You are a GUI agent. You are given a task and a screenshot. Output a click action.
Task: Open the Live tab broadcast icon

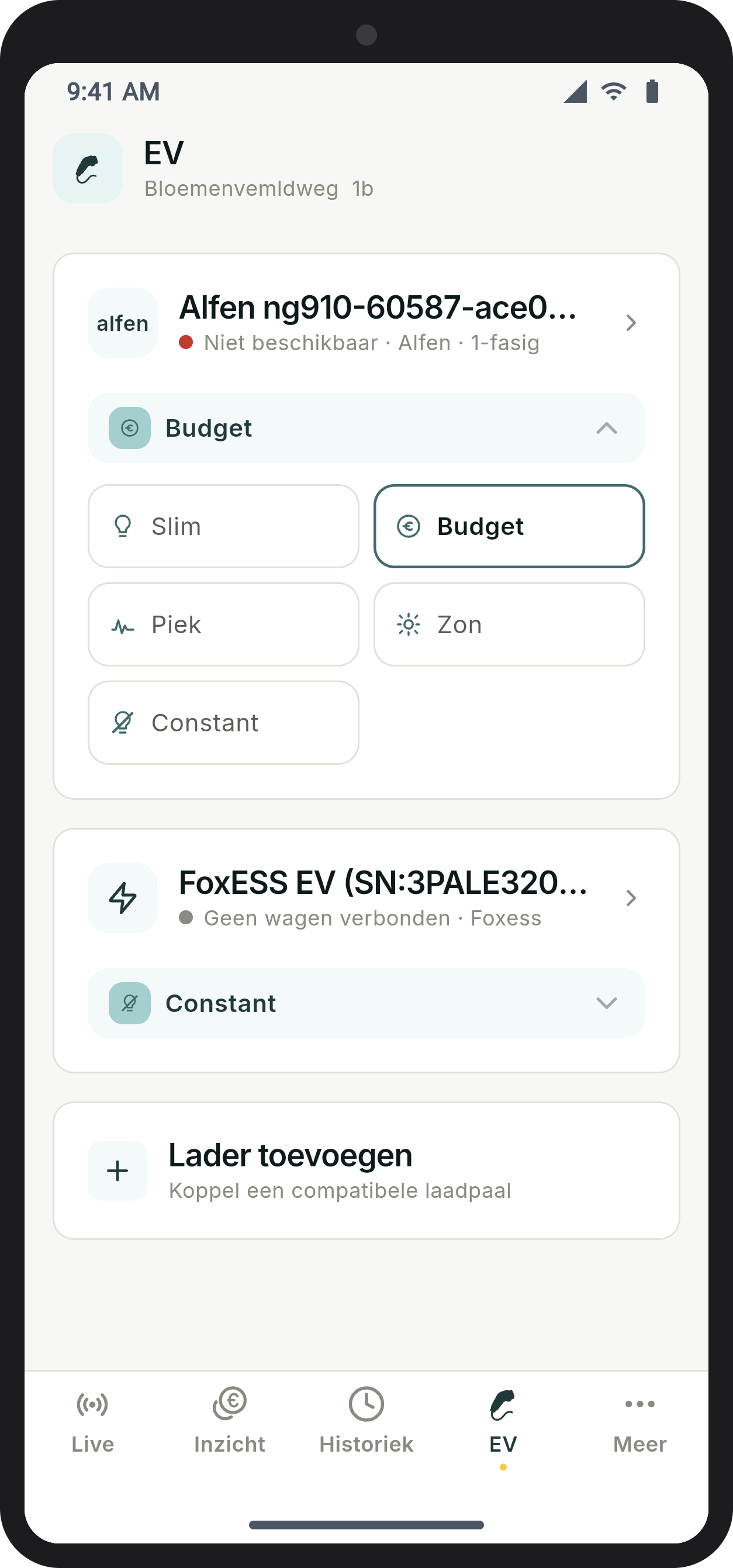[92, 1404]
